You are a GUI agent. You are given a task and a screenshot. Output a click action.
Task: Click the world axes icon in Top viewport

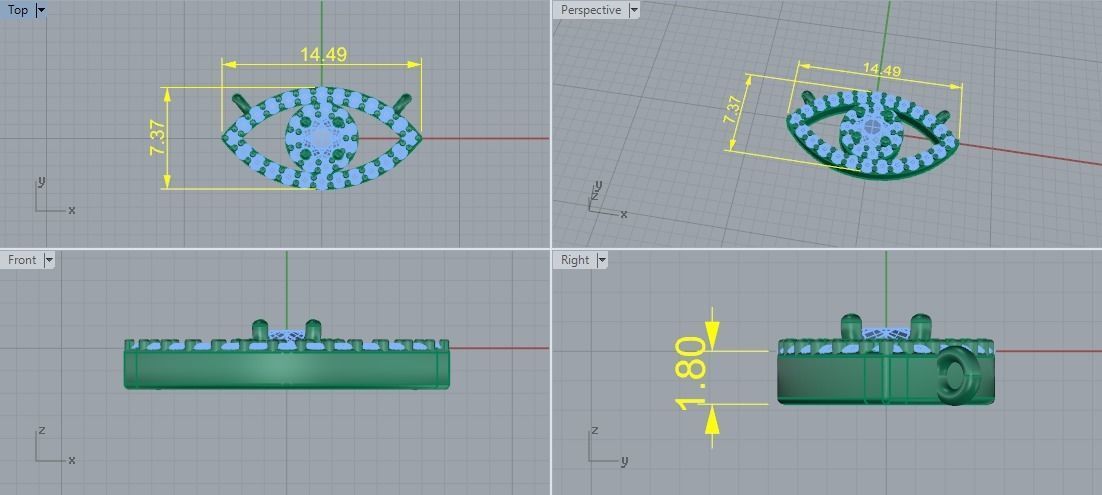click(x=53, y=196)
